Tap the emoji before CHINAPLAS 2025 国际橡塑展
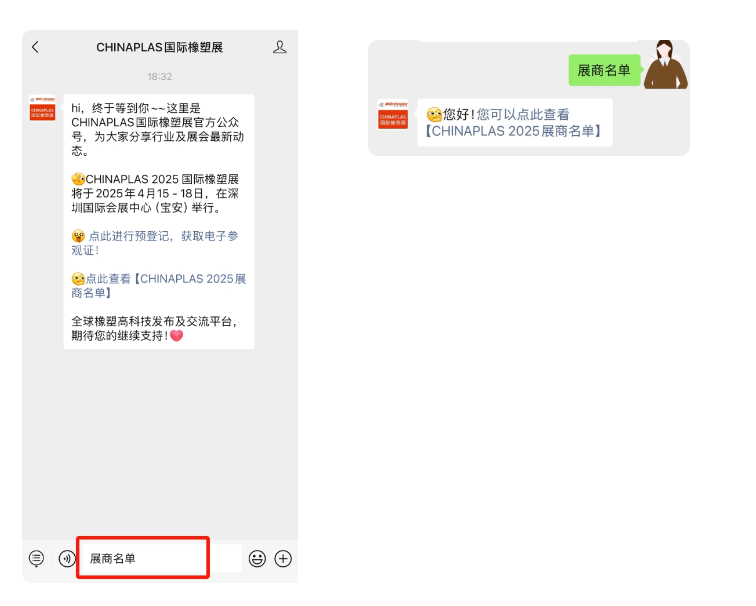This screenshot has height=606, width=756. [78, 180]
